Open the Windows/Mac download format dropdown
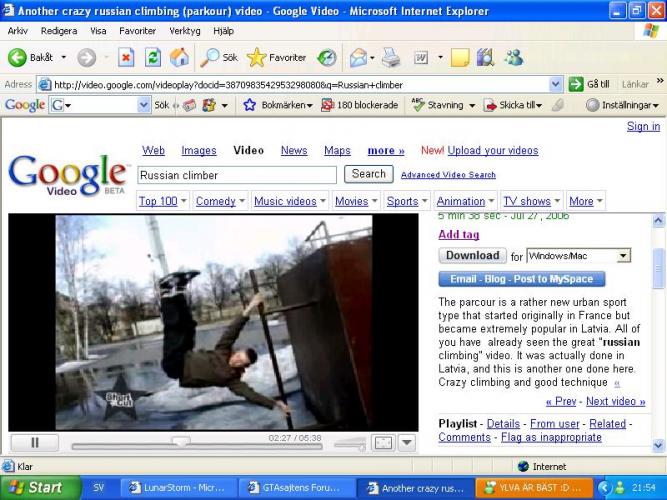The height and width of the screenshot is (500, 667). 623,256
